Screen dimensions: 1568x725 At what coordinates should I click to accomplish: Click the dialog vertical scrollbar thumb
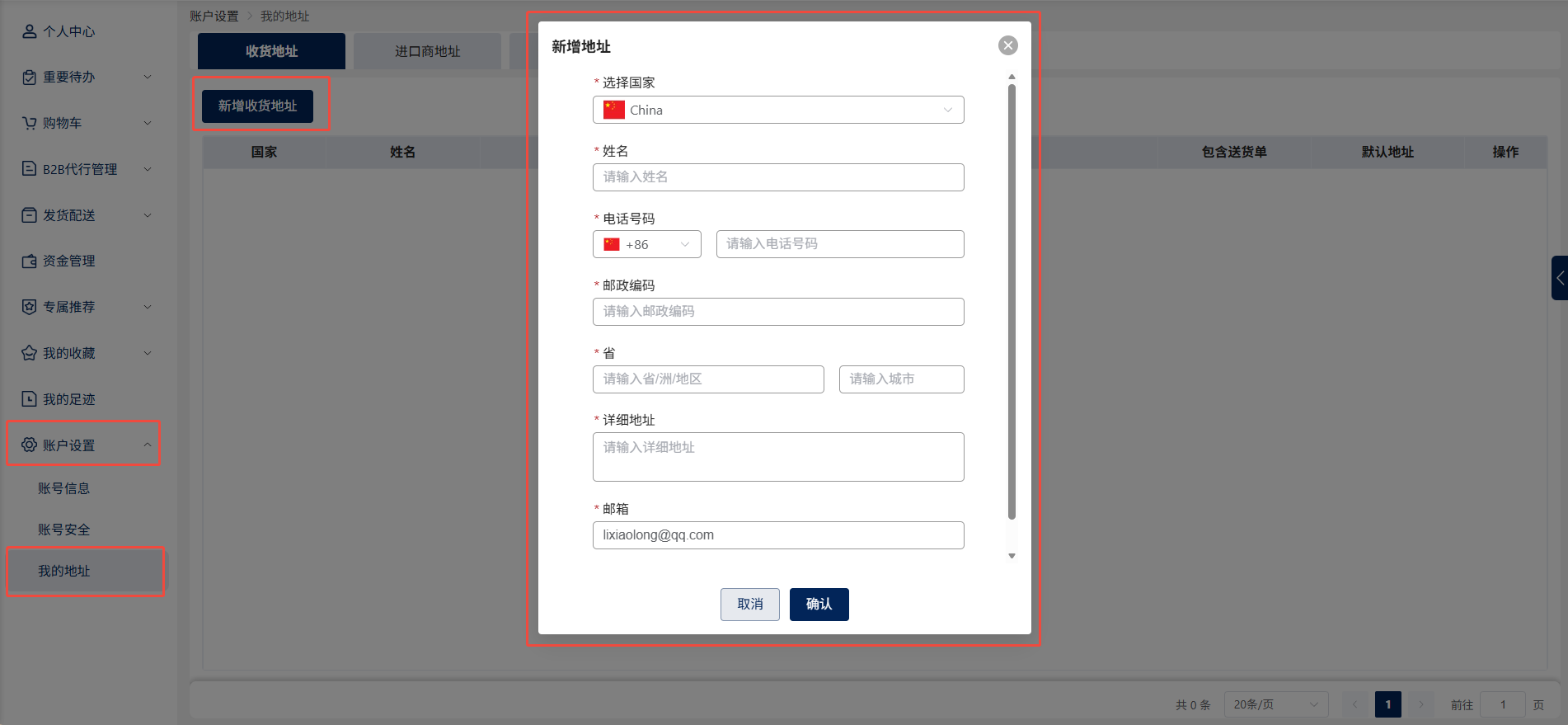1012,302
